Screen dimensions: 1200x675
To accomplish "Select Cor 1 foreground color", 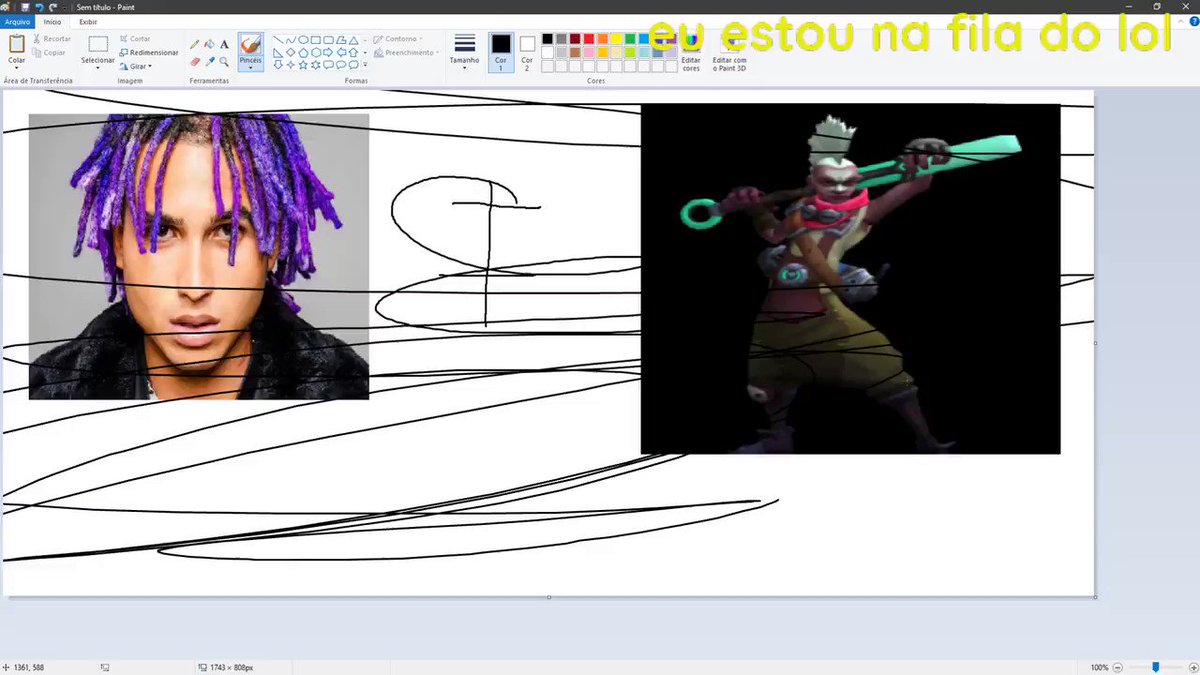I will coord(501,51).
